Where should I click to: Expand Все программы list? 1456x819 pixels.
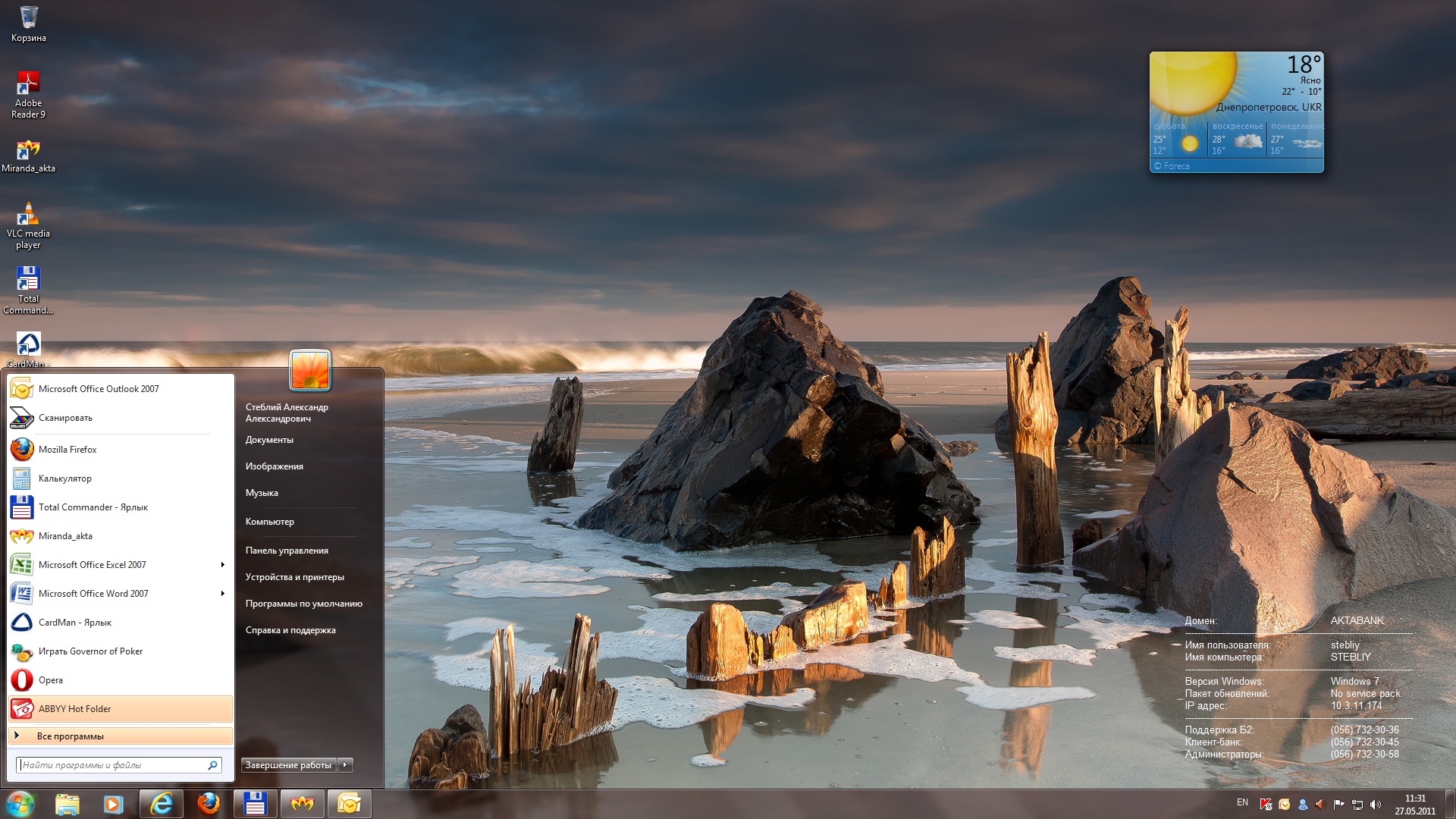(x=121, y=736)
